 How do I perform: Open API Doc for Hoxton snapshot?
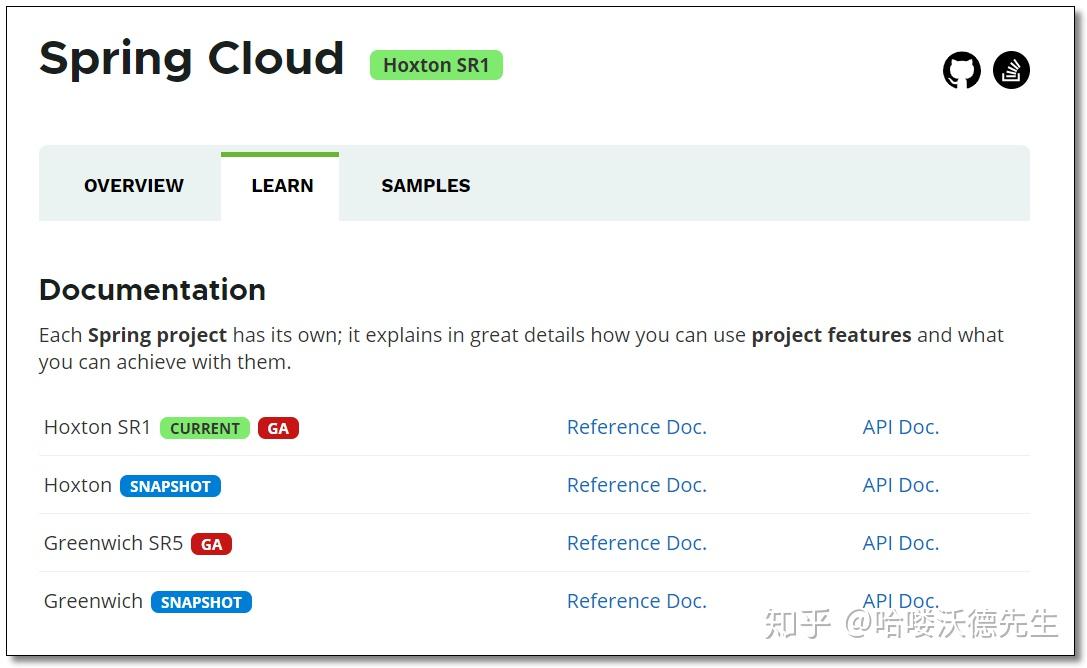900,485
